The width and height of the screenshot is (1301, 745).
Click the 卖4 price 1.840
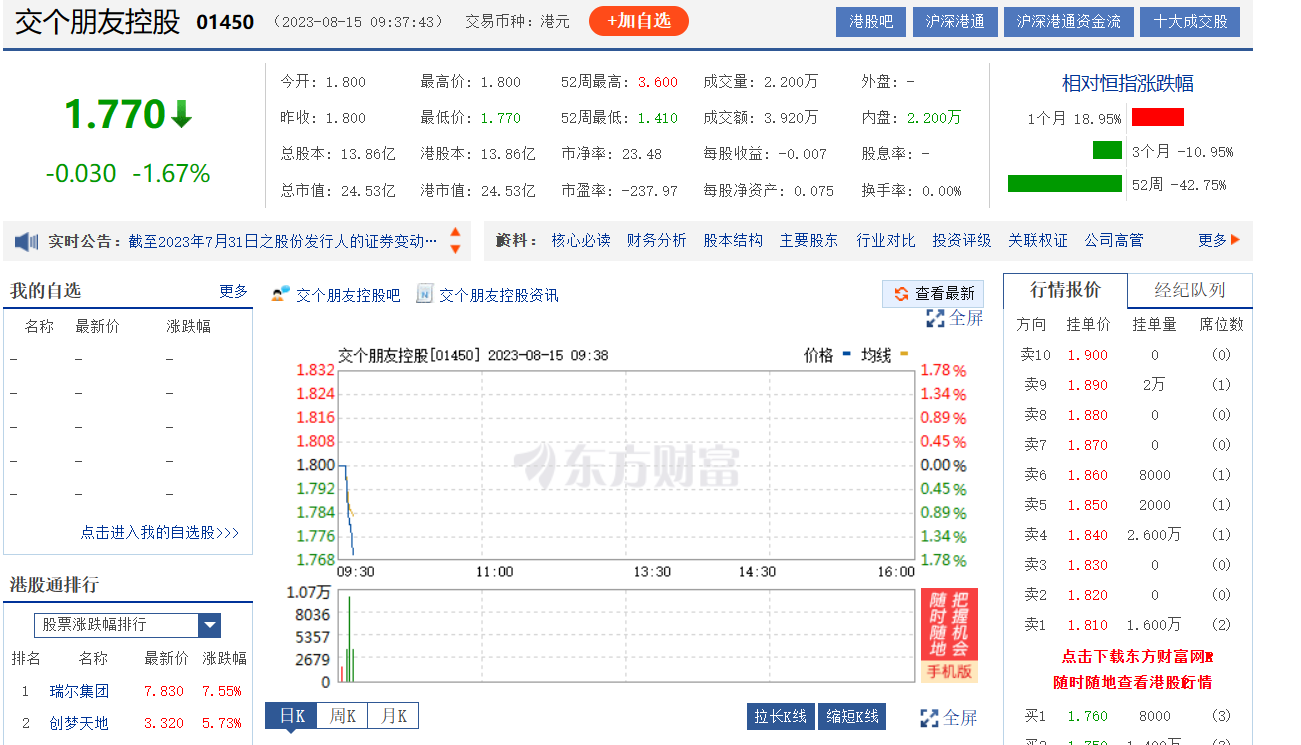tap(1087, 535)
